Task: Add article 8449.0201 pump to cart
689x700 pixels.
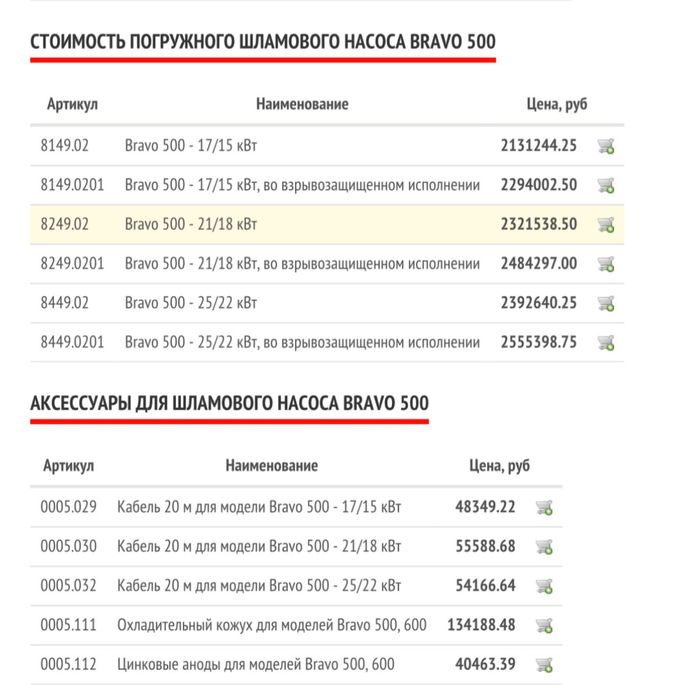Action: pyautogui.click(x=606, y=342)
